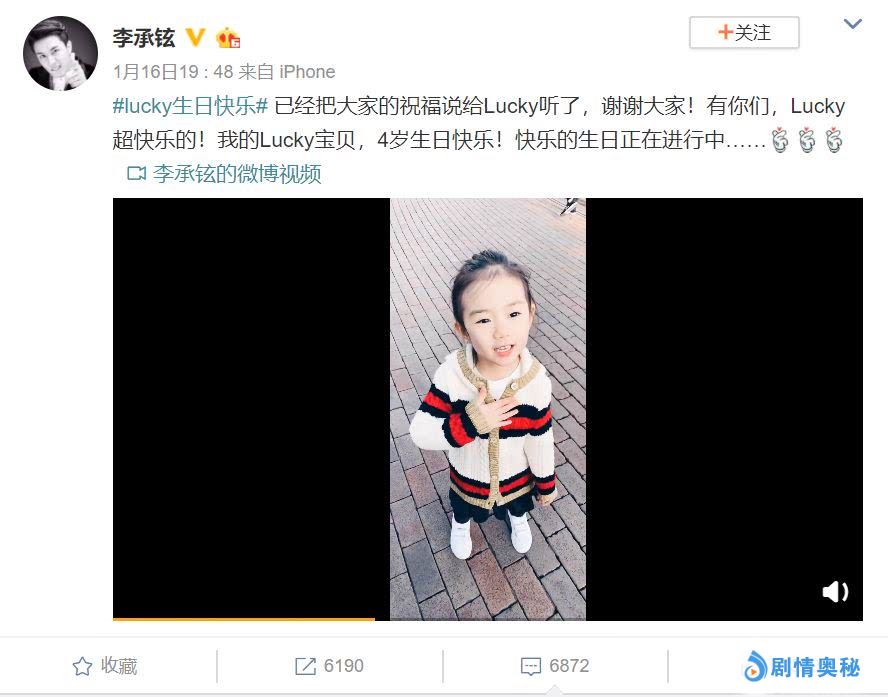
Task: Open reposts tab showing 6190
Action: (329, 666)
